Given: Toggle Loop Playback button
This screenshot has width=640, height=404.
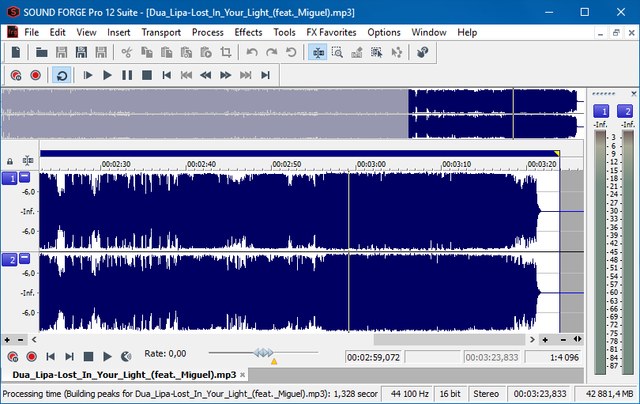Looking at the screenshot, I should 62,75.
